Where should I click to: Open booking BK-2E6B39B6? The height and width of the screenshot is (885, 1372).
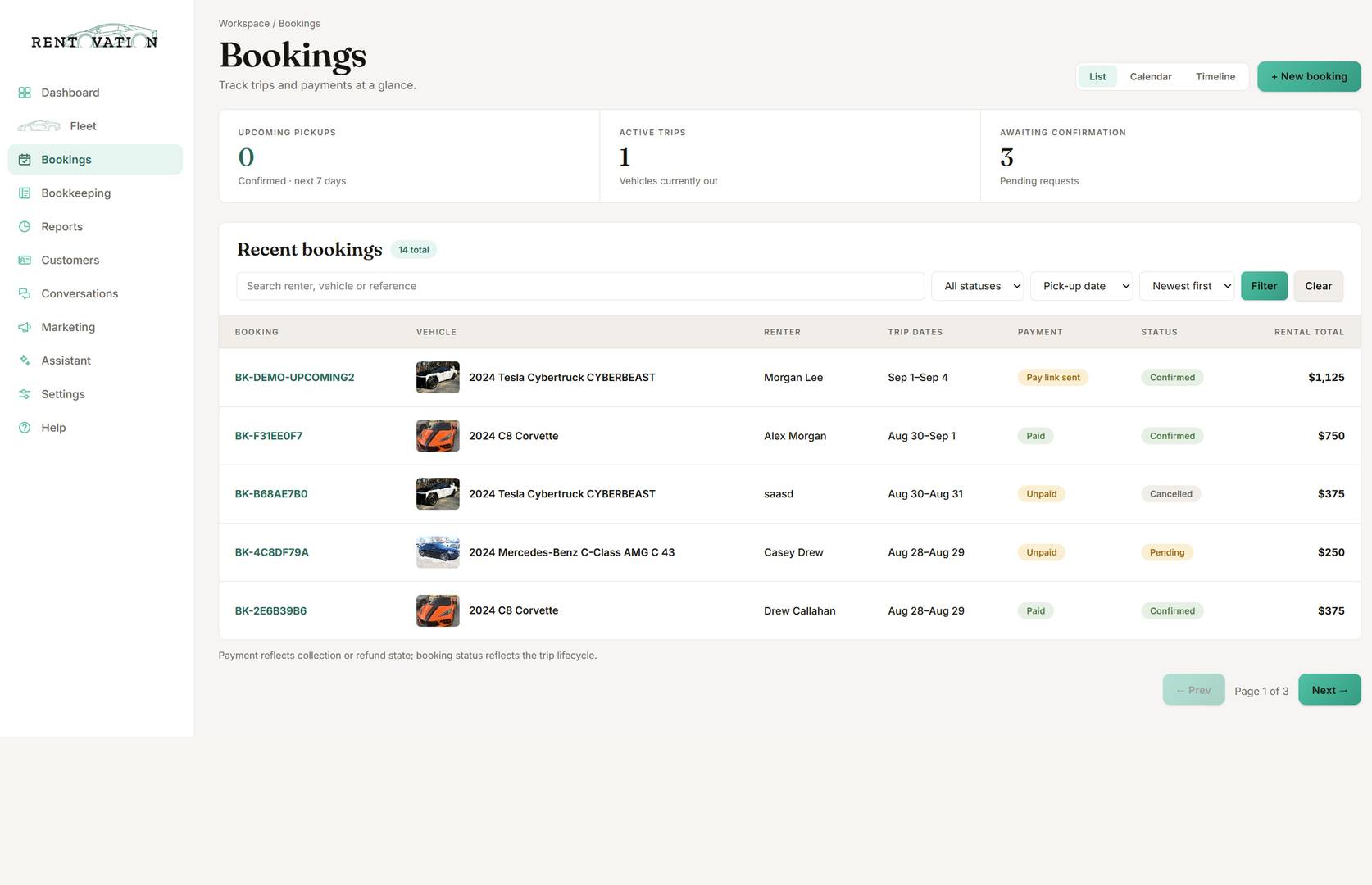point(270,611)
